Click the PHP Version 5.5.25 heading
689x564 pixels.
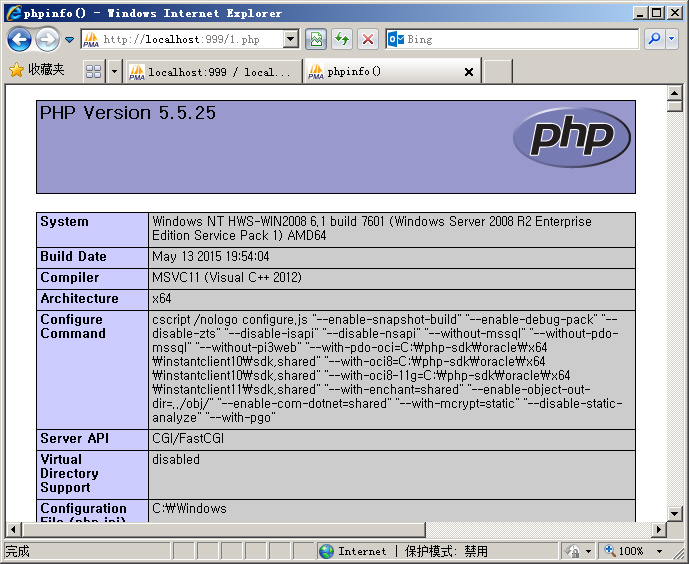click(127, 113)
